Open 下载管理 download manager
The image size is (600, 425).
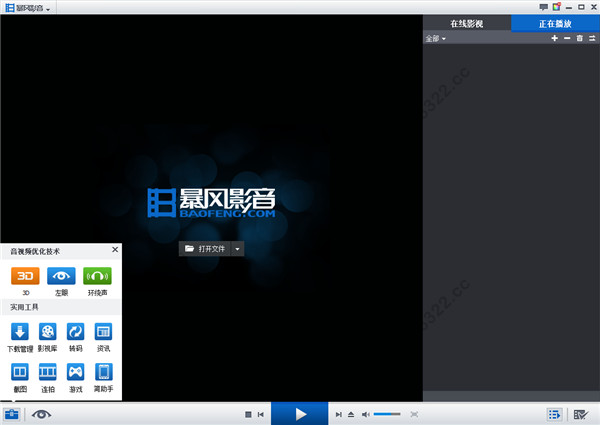pyautogui.click(x=20, y=332)
